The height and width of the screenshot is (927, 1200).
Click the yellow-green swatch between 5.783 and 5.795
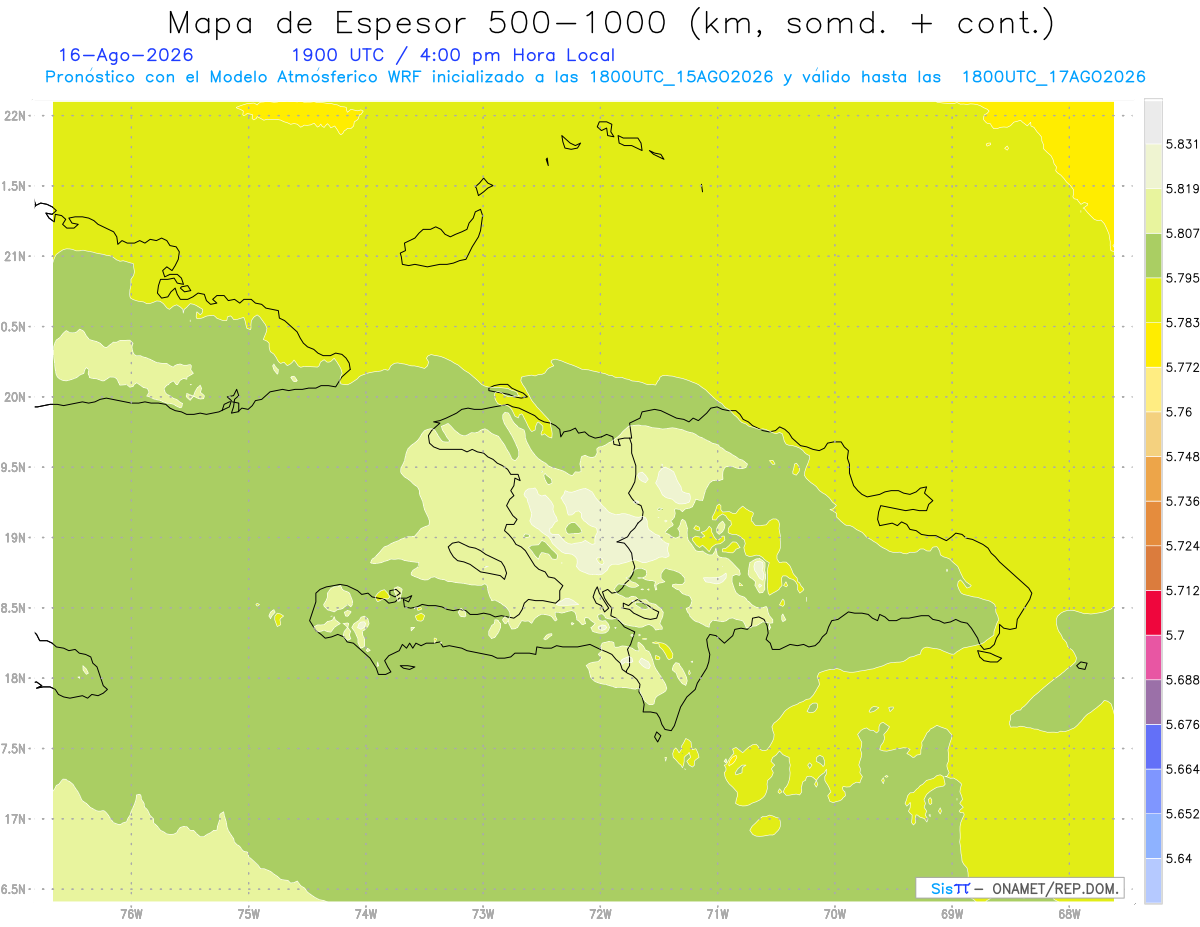tap(1153, 300)
